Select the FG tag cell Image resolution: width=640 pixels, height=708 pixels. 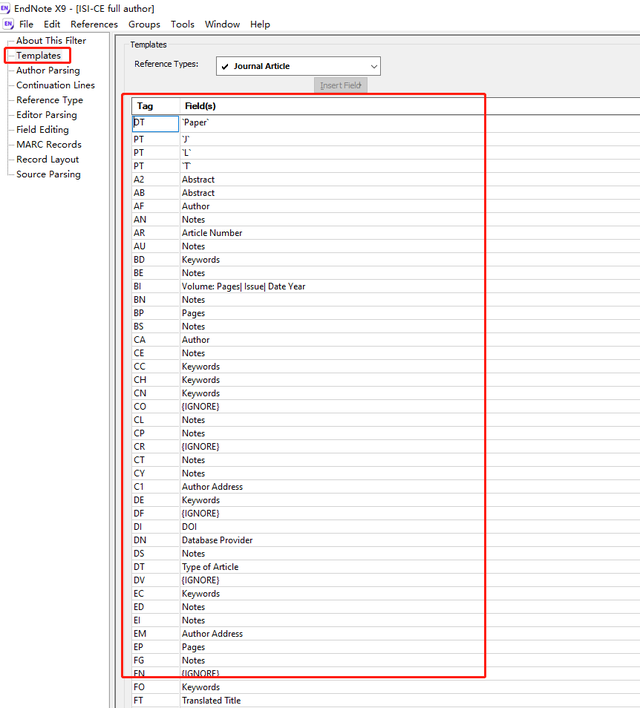pyautogui.click(x=156, y=661)
